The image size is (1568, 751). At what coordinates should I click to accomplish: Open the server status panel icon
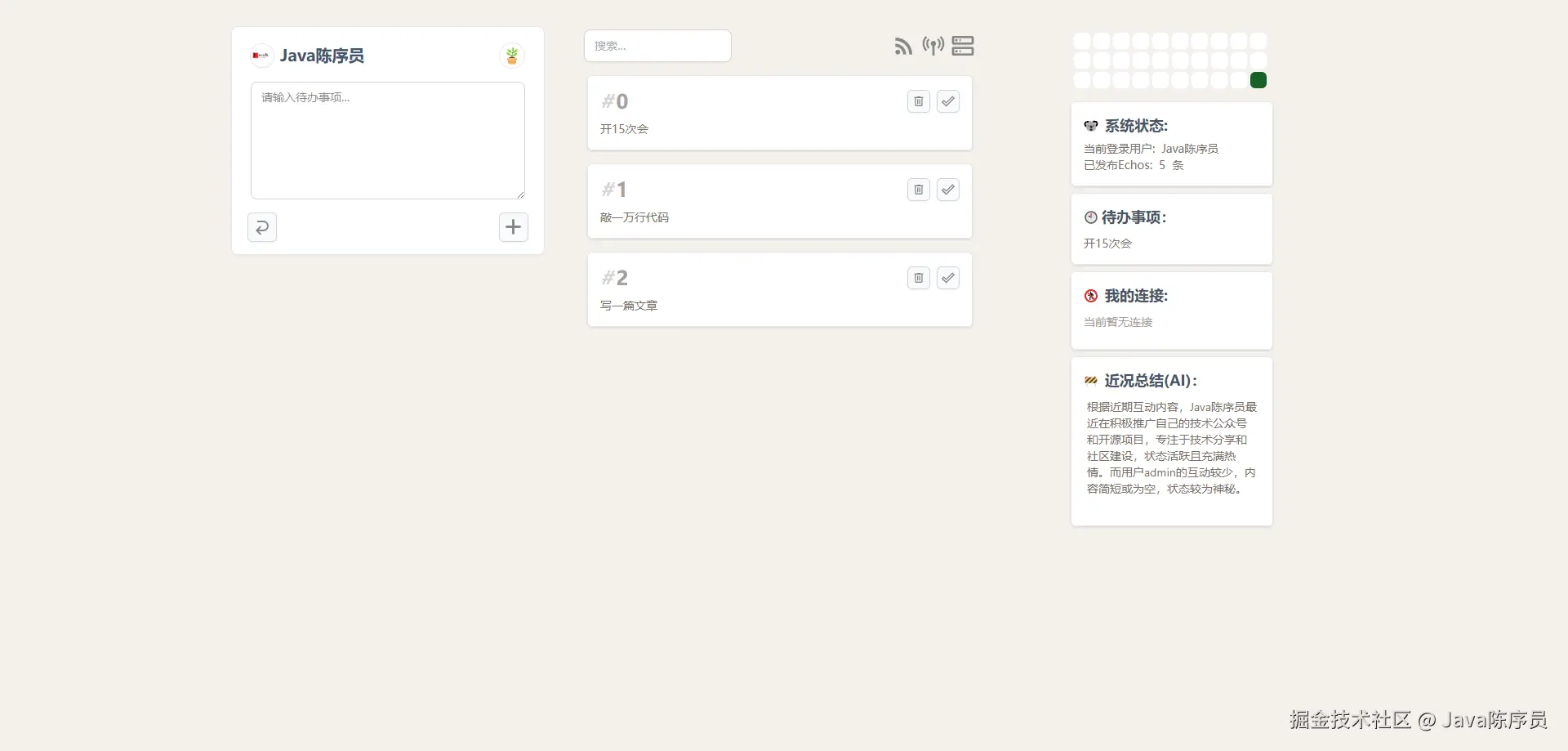(x=963, y=46)
